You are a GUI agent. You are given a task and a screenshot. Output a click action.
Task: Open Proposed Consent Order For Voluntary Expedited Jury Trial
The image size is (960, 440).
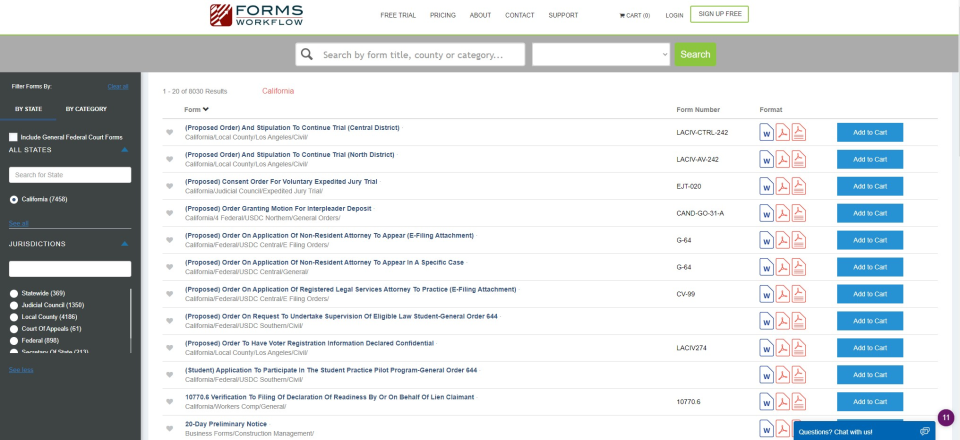[281, 182]
